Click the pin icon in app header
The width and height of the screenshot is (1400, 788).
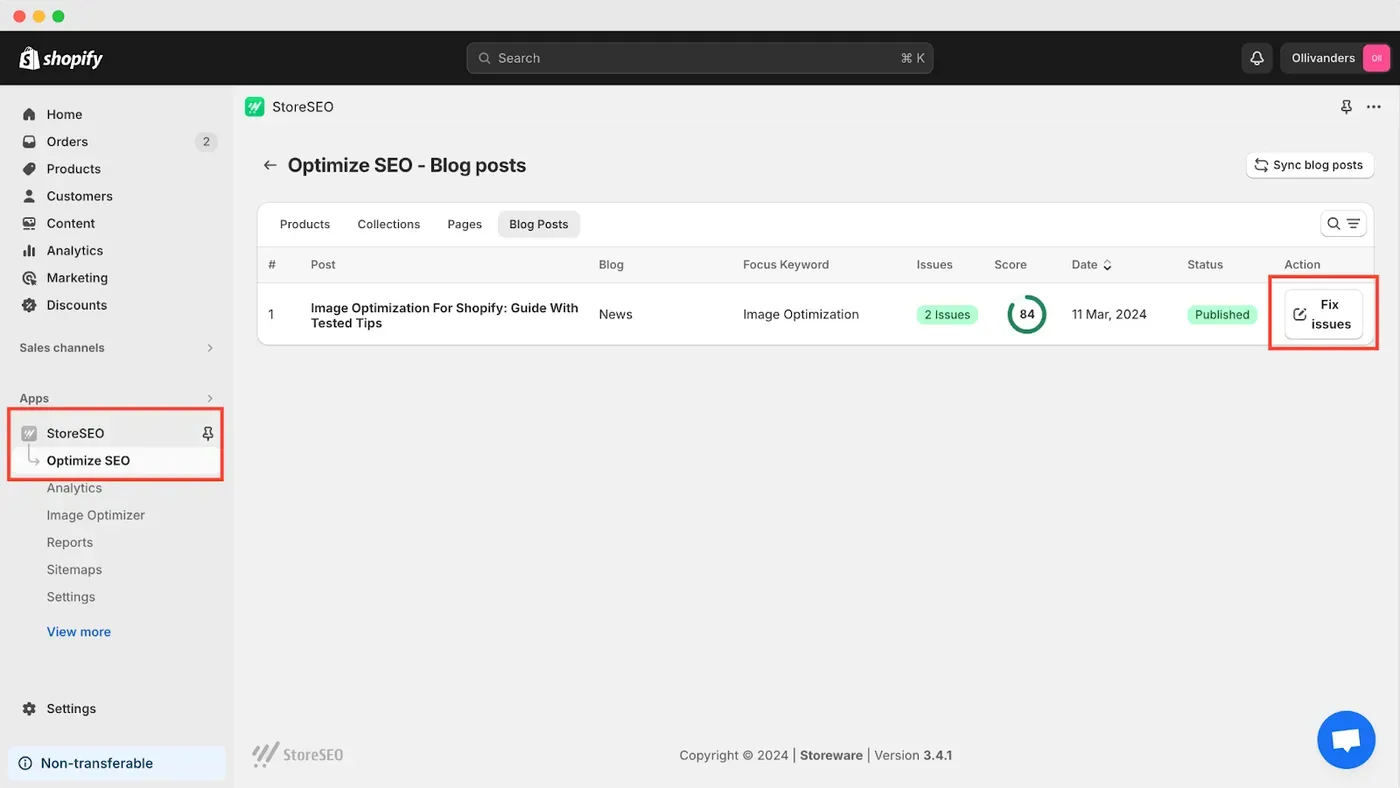1346,107
